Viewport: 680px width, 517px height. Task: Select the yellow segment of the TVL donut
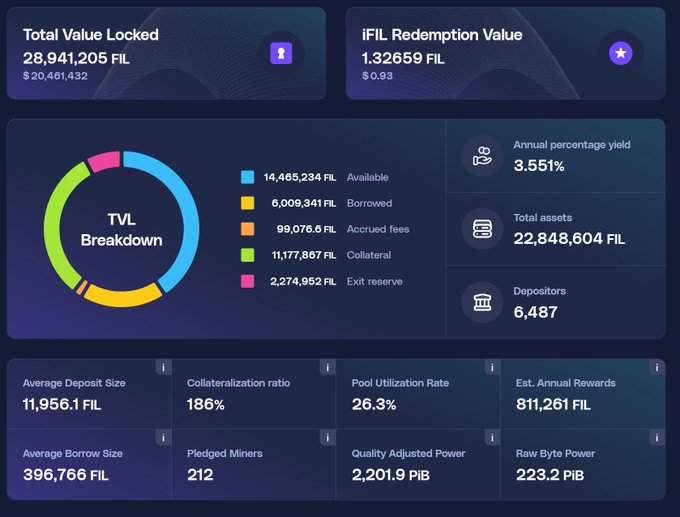(x=122, y=298)
